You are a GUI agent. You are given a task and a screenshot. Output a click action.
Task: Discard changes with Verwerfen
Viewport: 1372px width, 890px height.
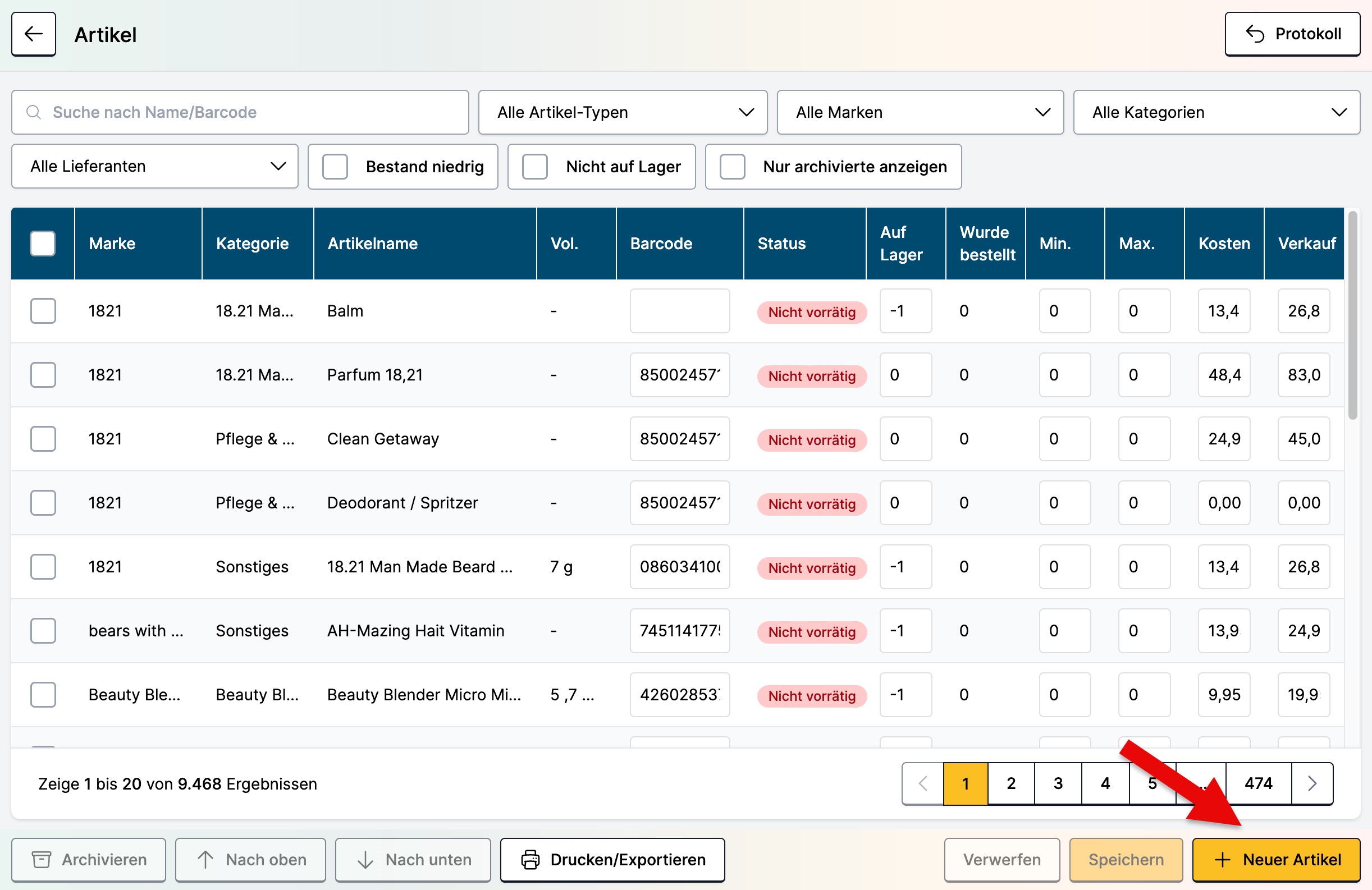(1002, 860)
